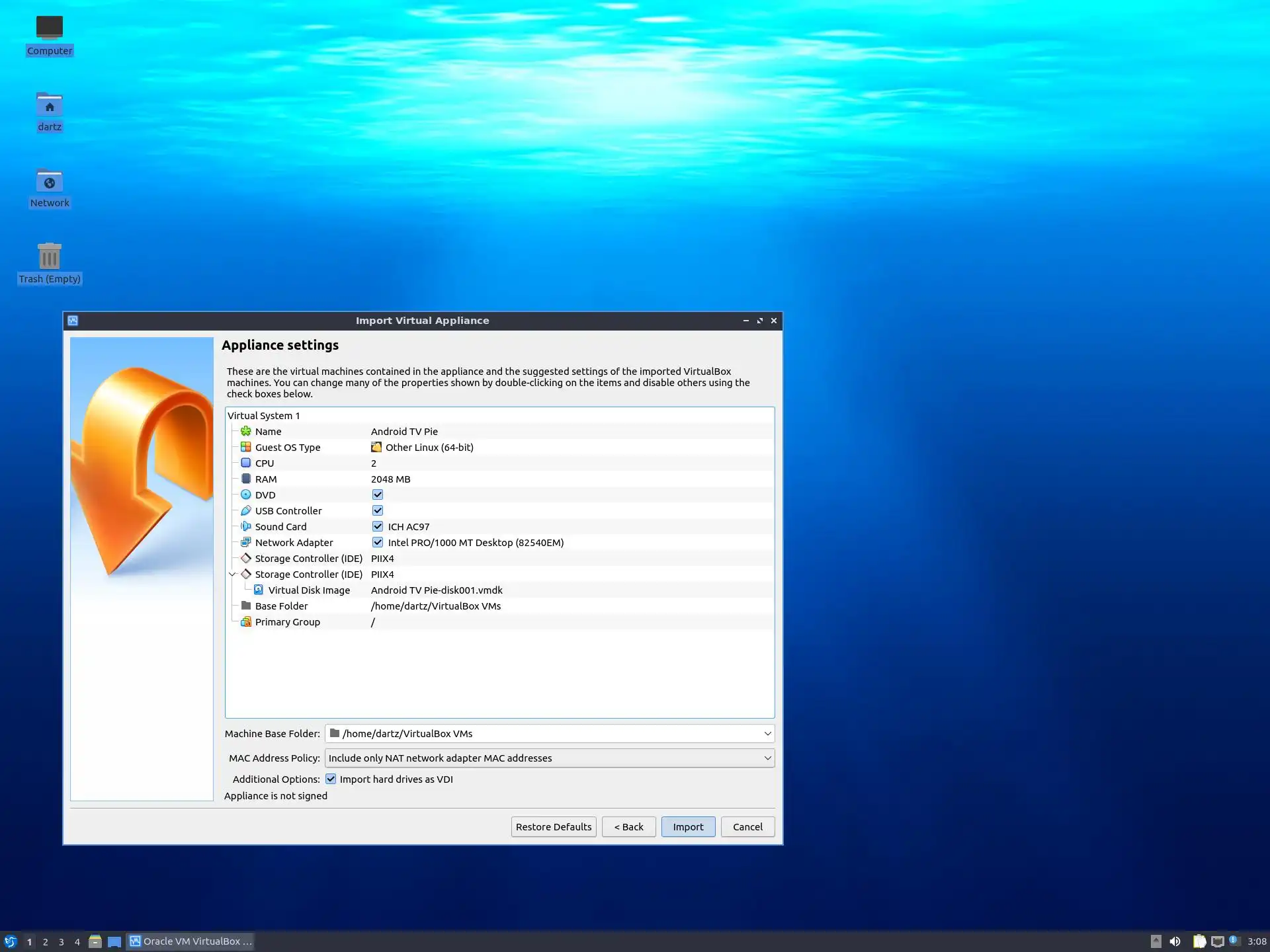Screen dimensions: 1270x952
Task: Open the Machine Base Folder dropdown
Action: (767, 733)
